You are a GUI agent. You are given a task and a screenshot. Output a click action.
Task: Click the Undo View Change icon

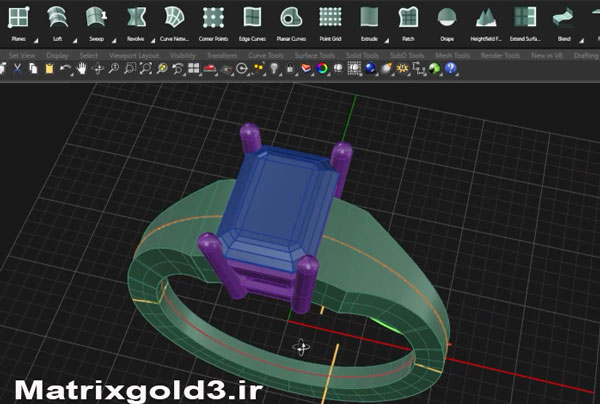tap(178, 69)
